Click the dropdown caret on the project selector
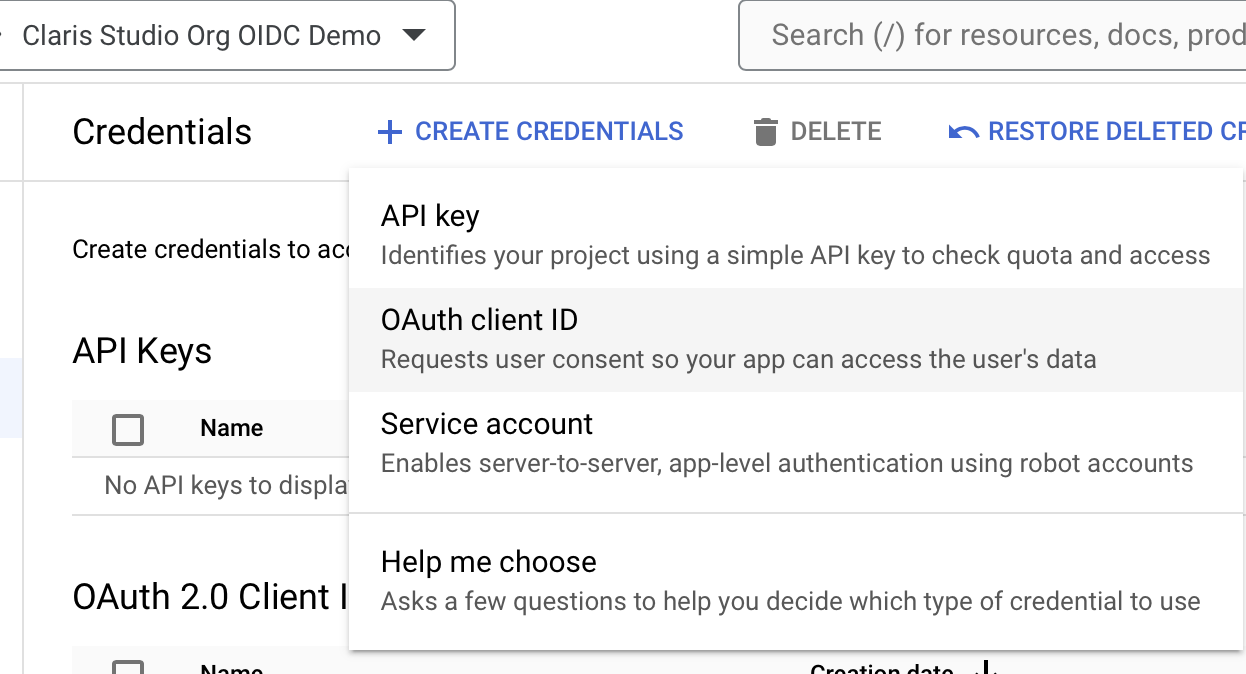 click(415, 35)
